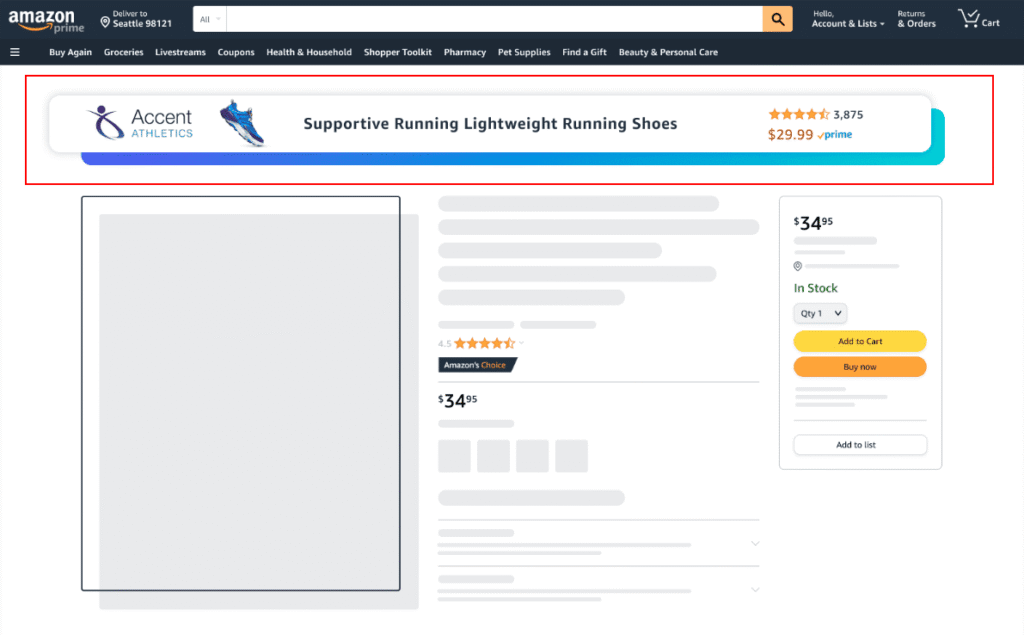This screenshot has height=635, width=1024.
Task: Open the Qty 1 quantity dropdown
Action: tap(820, 314)
